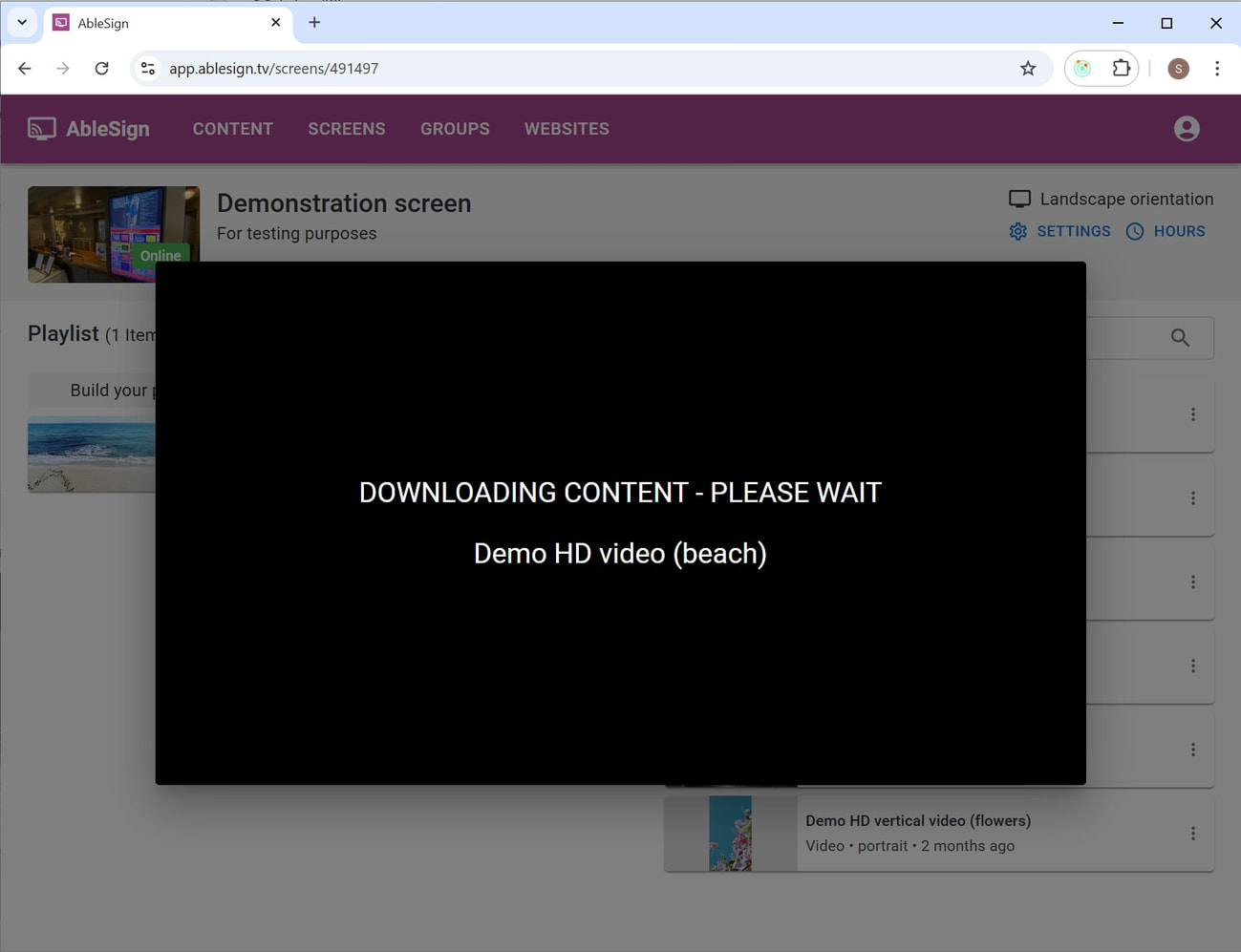Click the search magnifier in the content panel
This screenshot has height=952, width=1241.
pos(1179,337)
